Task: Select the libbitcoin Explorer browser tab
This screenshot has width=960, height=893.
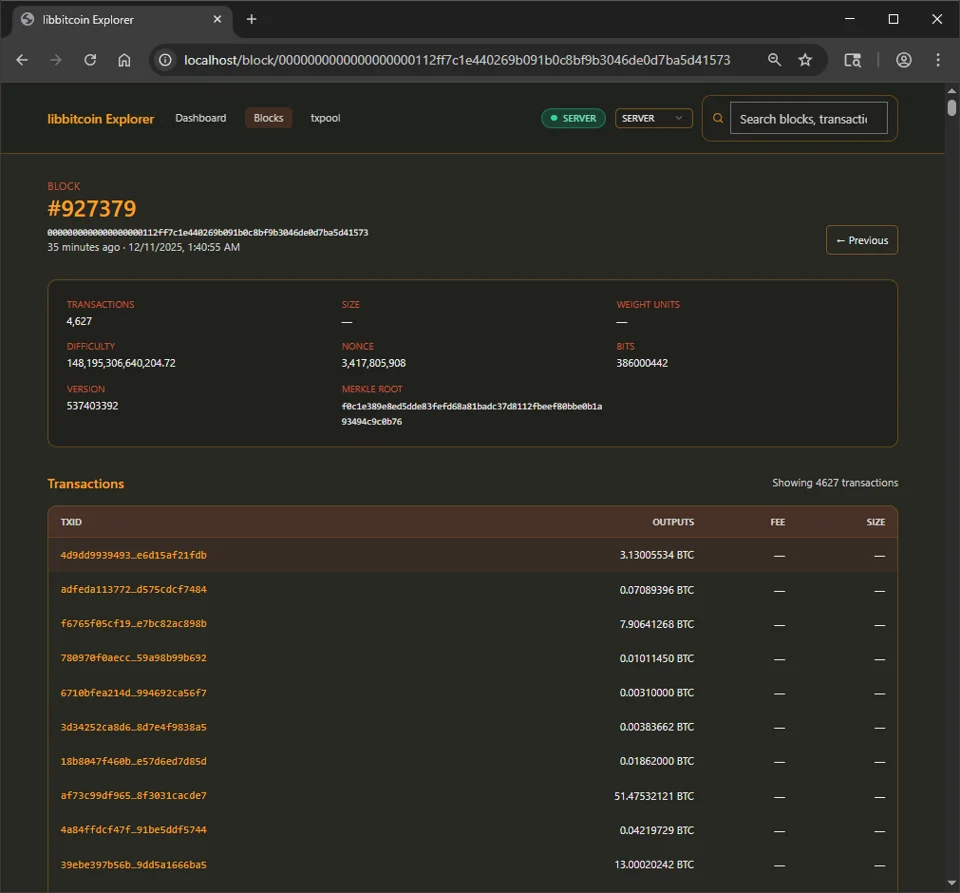Action: click(x=122, y=20)
